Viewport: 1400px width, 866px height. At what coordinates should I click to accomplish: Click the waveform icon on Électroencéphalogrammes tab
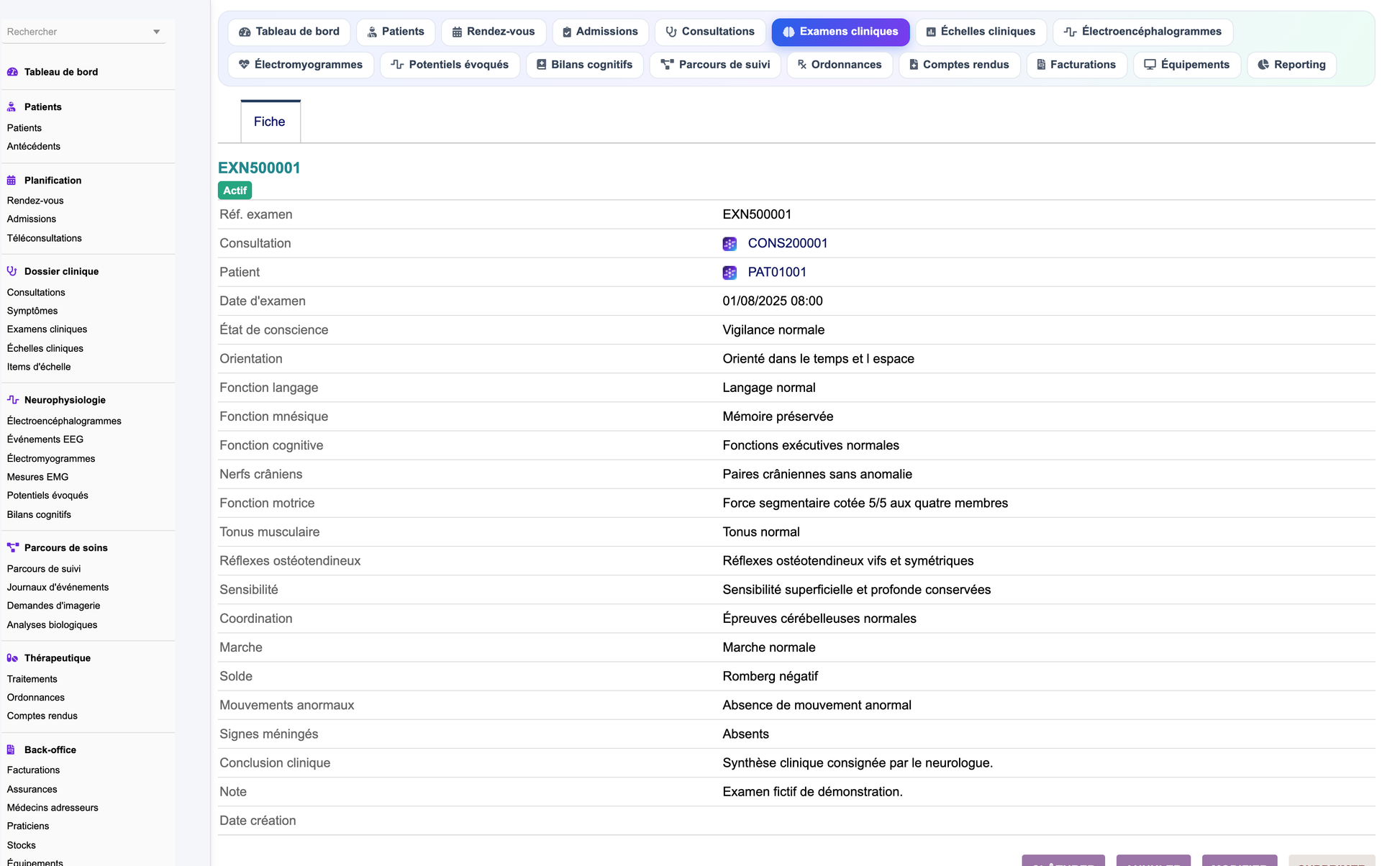1070,32
